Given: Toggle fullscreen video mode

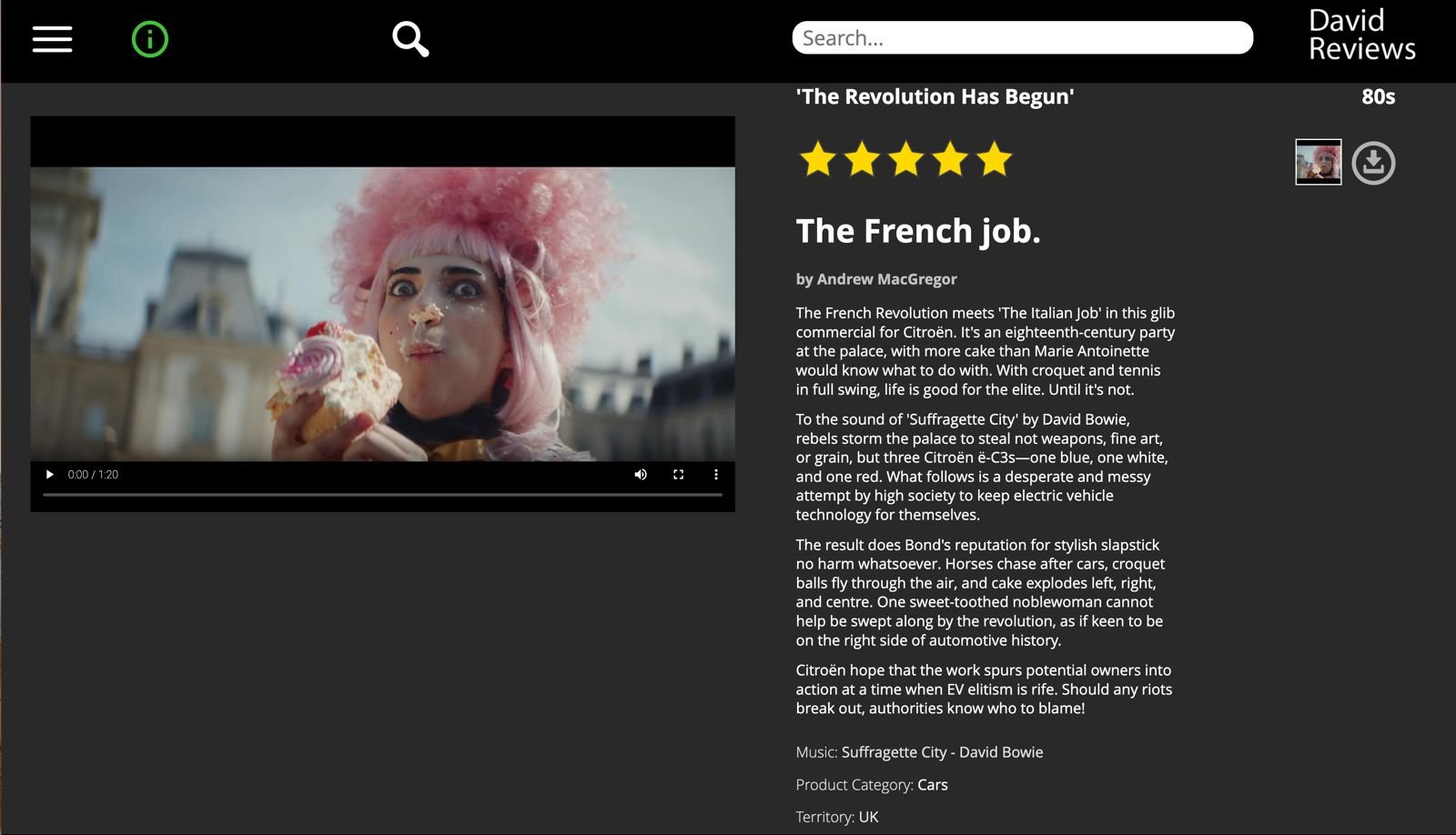Looking at the screenshot, I should point(678,474).
